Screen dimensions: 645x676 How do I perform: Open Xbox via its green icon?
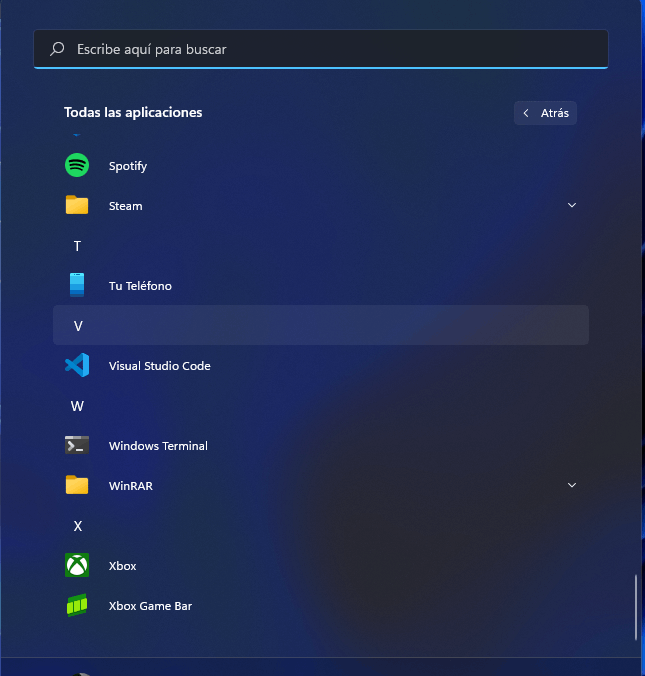click(x=77, y=565)
